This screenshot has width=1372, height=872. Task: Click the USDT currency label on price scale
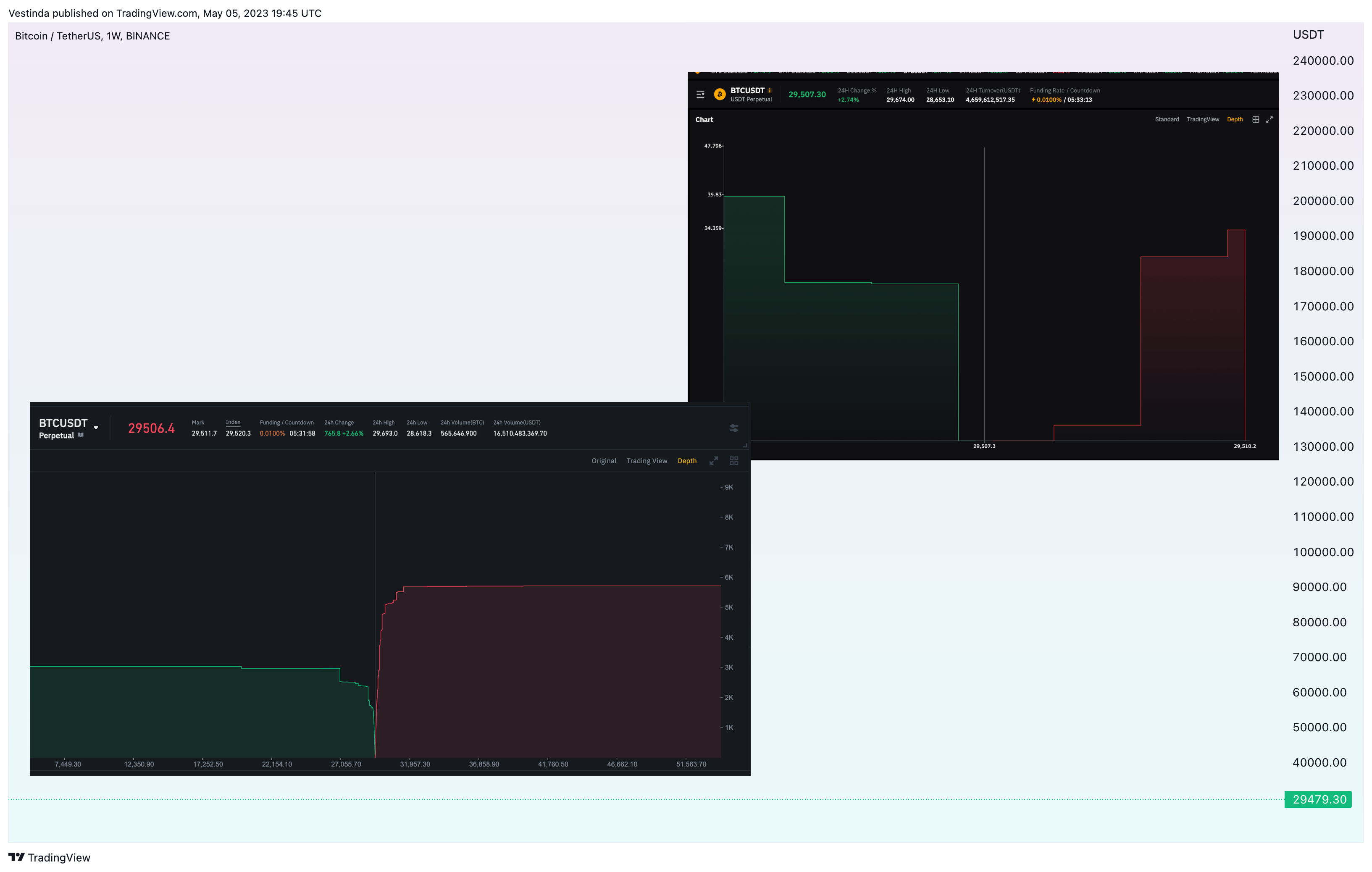1308,35
